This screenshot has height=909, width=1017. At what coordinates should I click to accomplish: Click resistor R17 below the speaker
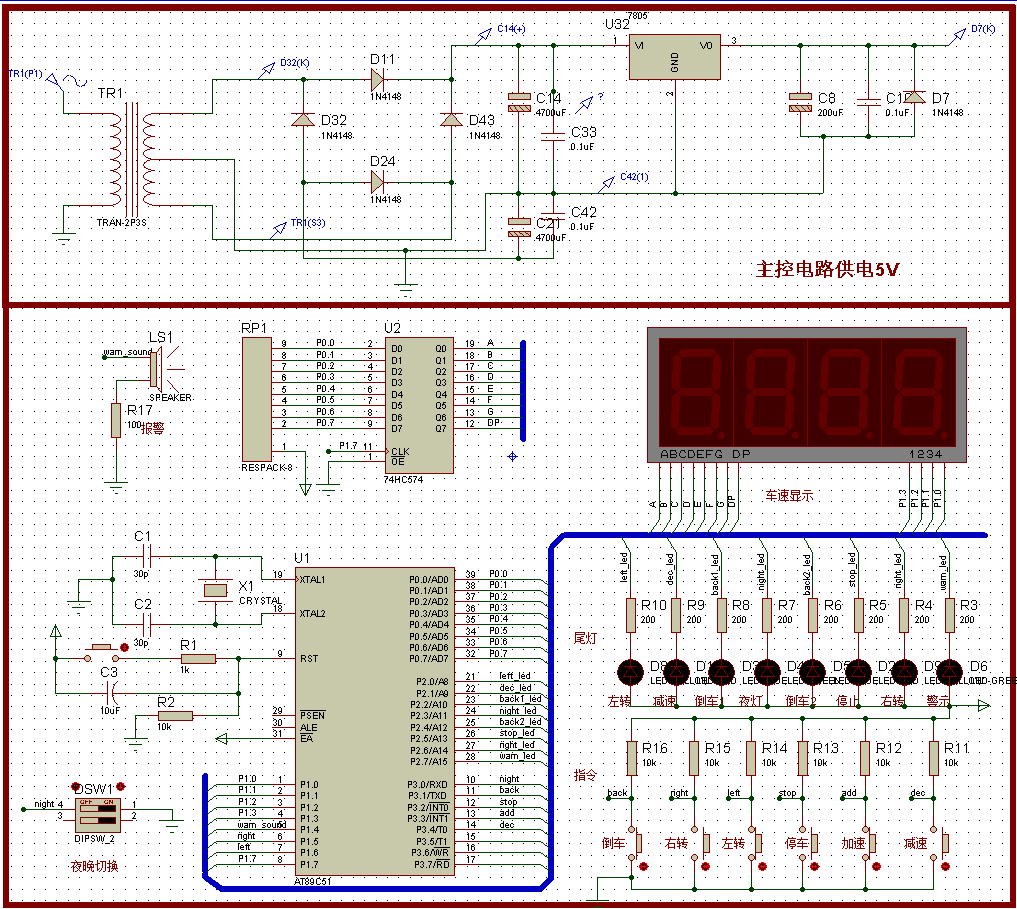pos(116,420)
